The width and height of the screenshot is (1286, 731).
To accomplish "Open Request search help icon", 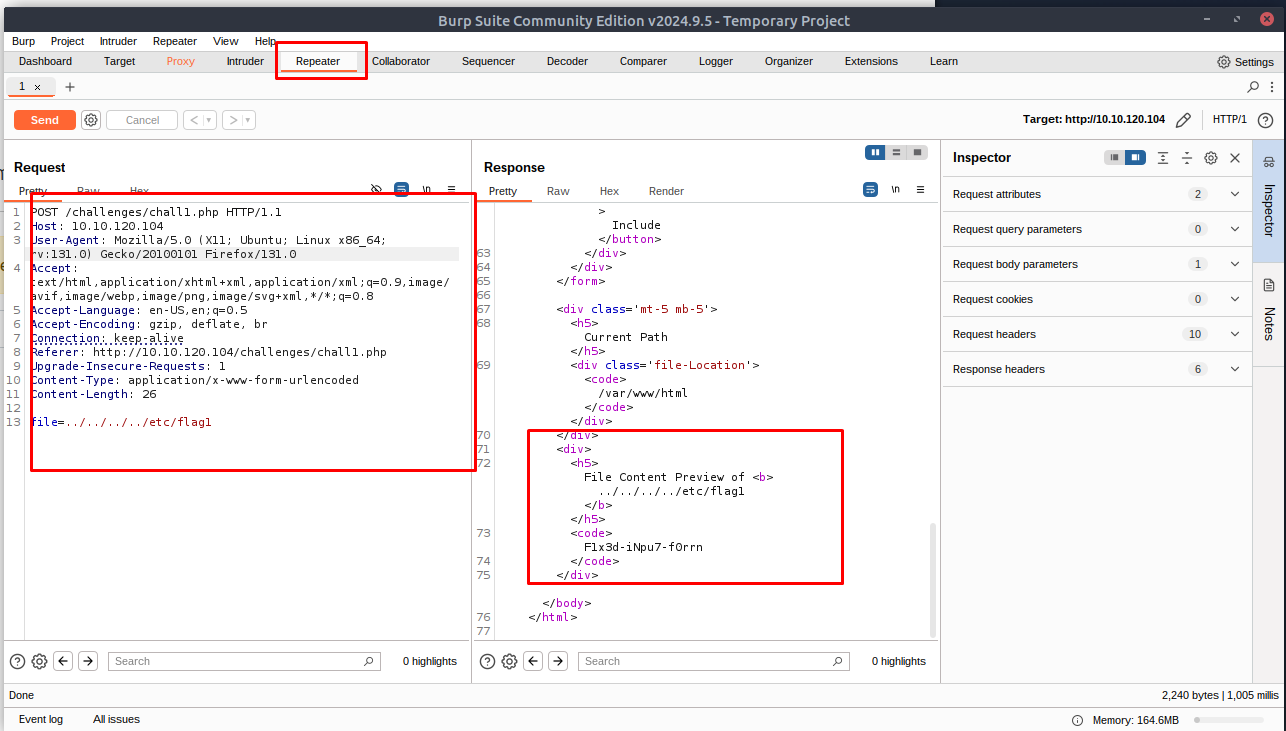I will [17, 661].
